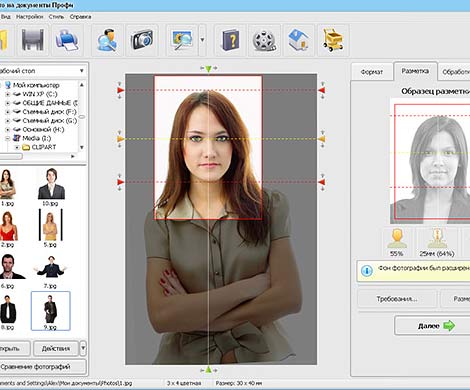Expand the ОБЩИЕ ДАННЫЕ drive

(x=8, y=103)
